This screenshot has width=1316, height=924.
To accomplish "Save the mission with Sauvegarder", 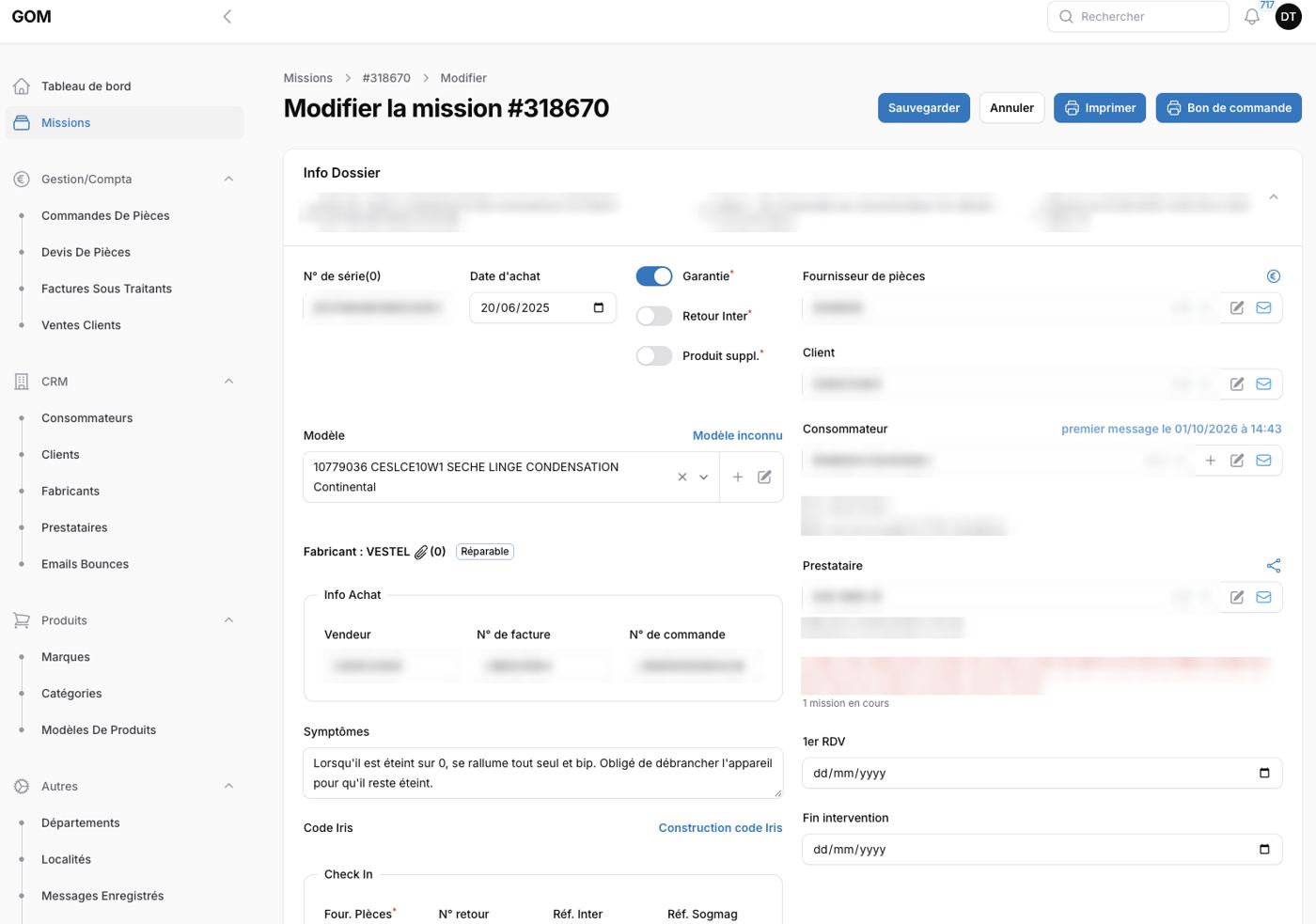I will tap(924, 108).
